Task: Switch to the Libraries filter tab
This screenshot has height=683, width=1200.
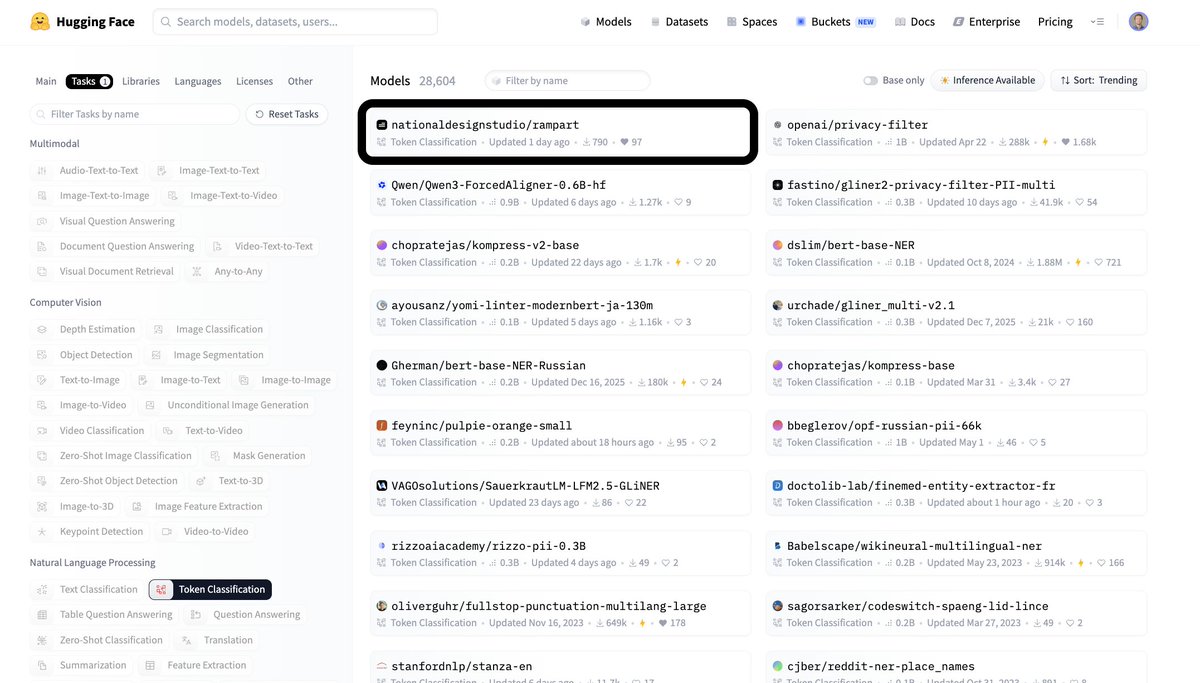Action: click(x=141, y=81)
